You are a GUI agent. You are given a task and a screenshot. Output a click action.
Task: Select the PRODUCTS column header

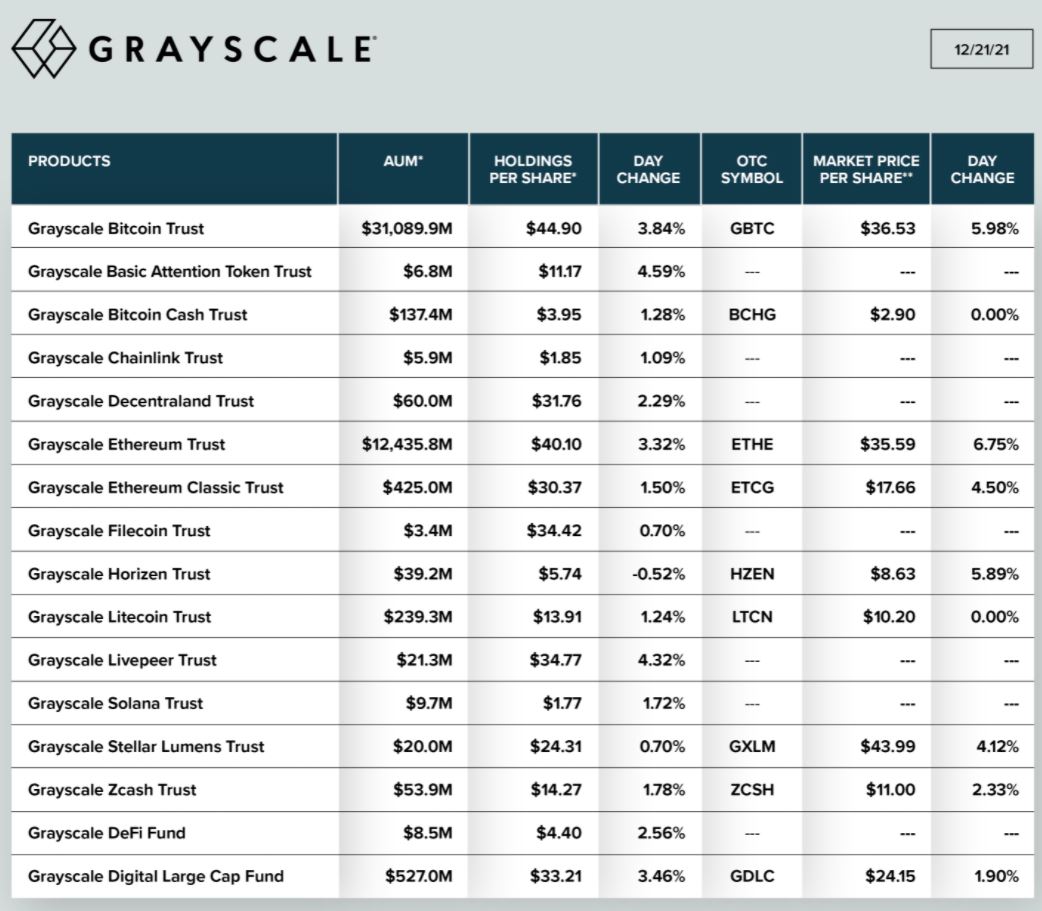(69, 161)
